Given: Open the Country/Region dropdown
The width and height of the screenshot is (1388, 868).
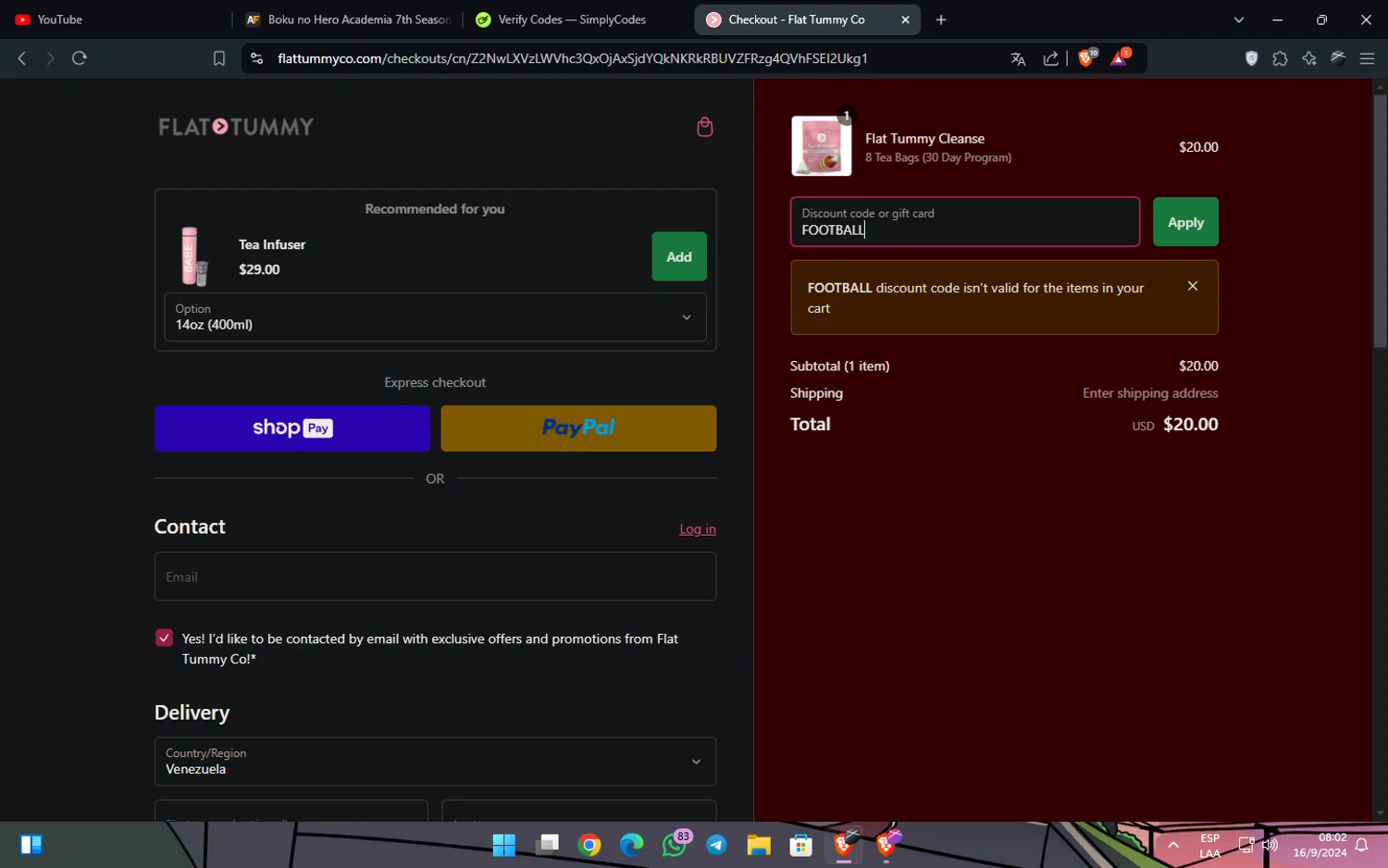Looking at the screenshot, I should [435, 762].
